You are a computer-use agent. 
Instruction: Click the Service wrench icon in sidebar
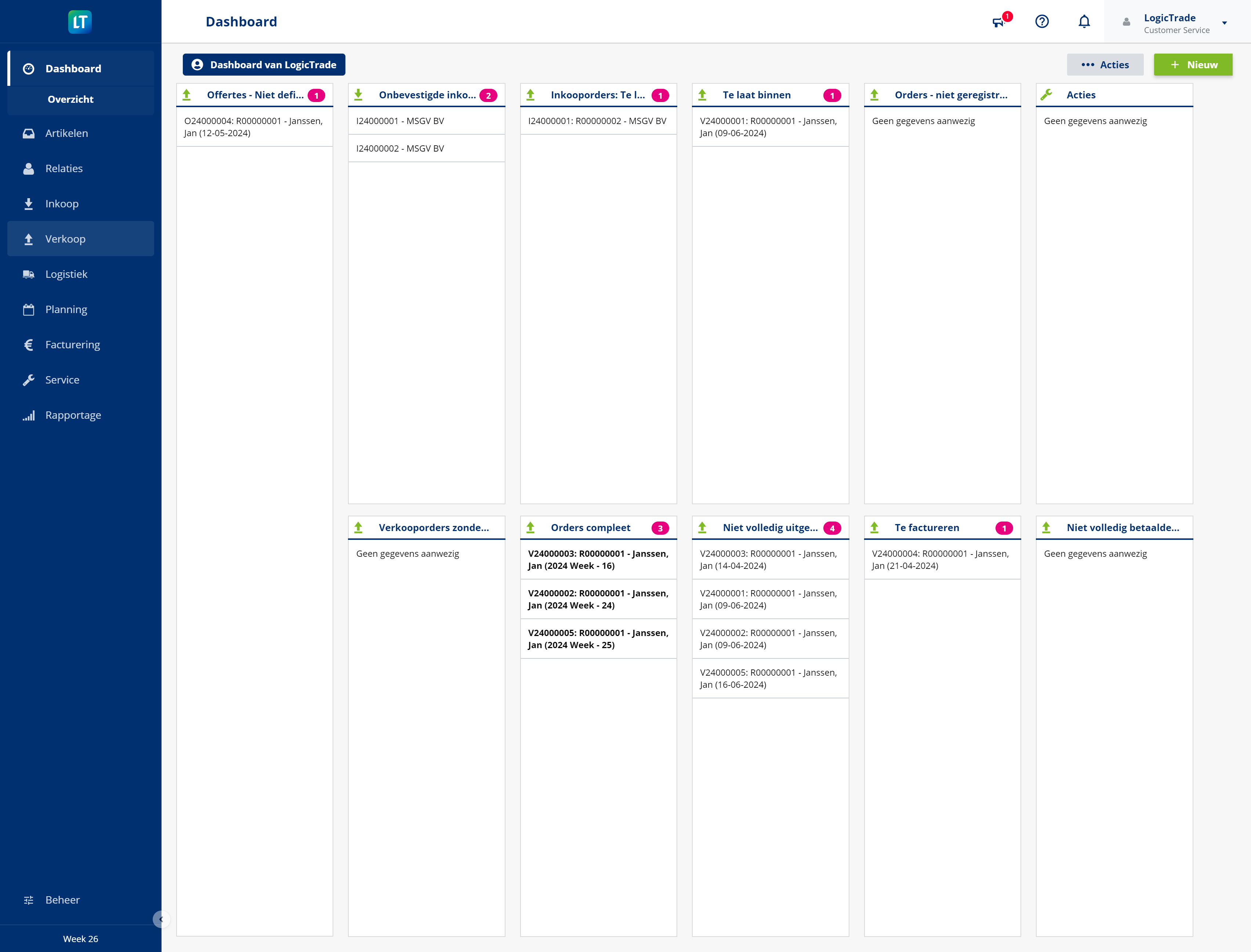pos(28,380)
